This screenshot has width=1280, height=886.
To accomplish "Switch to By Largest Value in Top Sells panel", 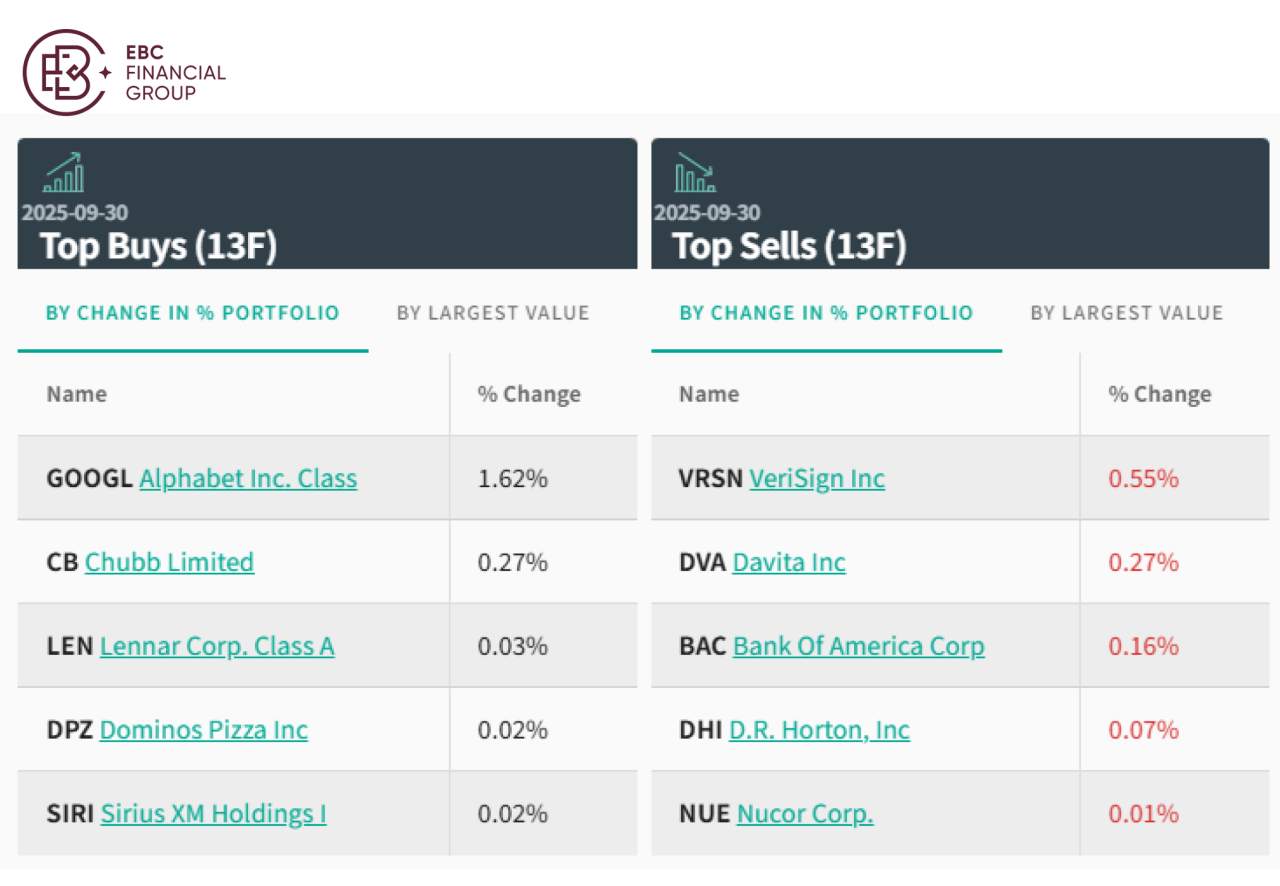I will (x=1124, y=312).
